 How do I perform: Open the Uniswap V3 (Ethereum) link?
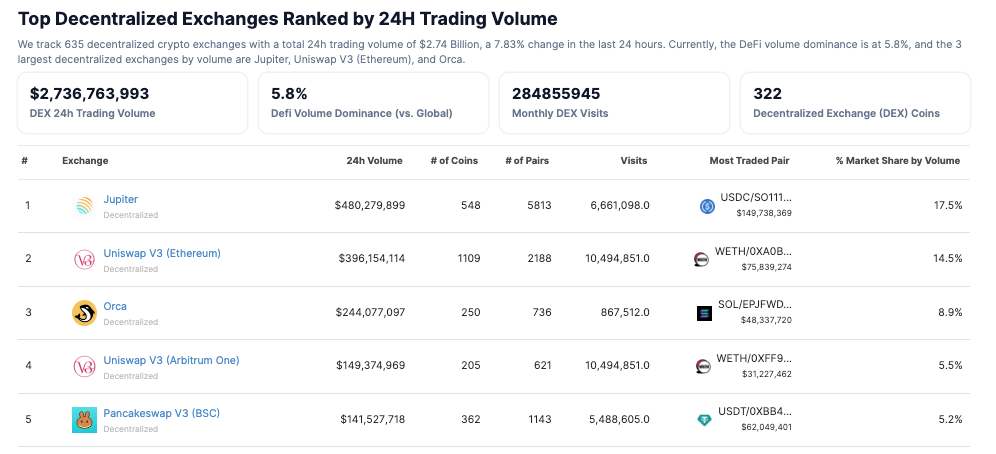[162, 253]
